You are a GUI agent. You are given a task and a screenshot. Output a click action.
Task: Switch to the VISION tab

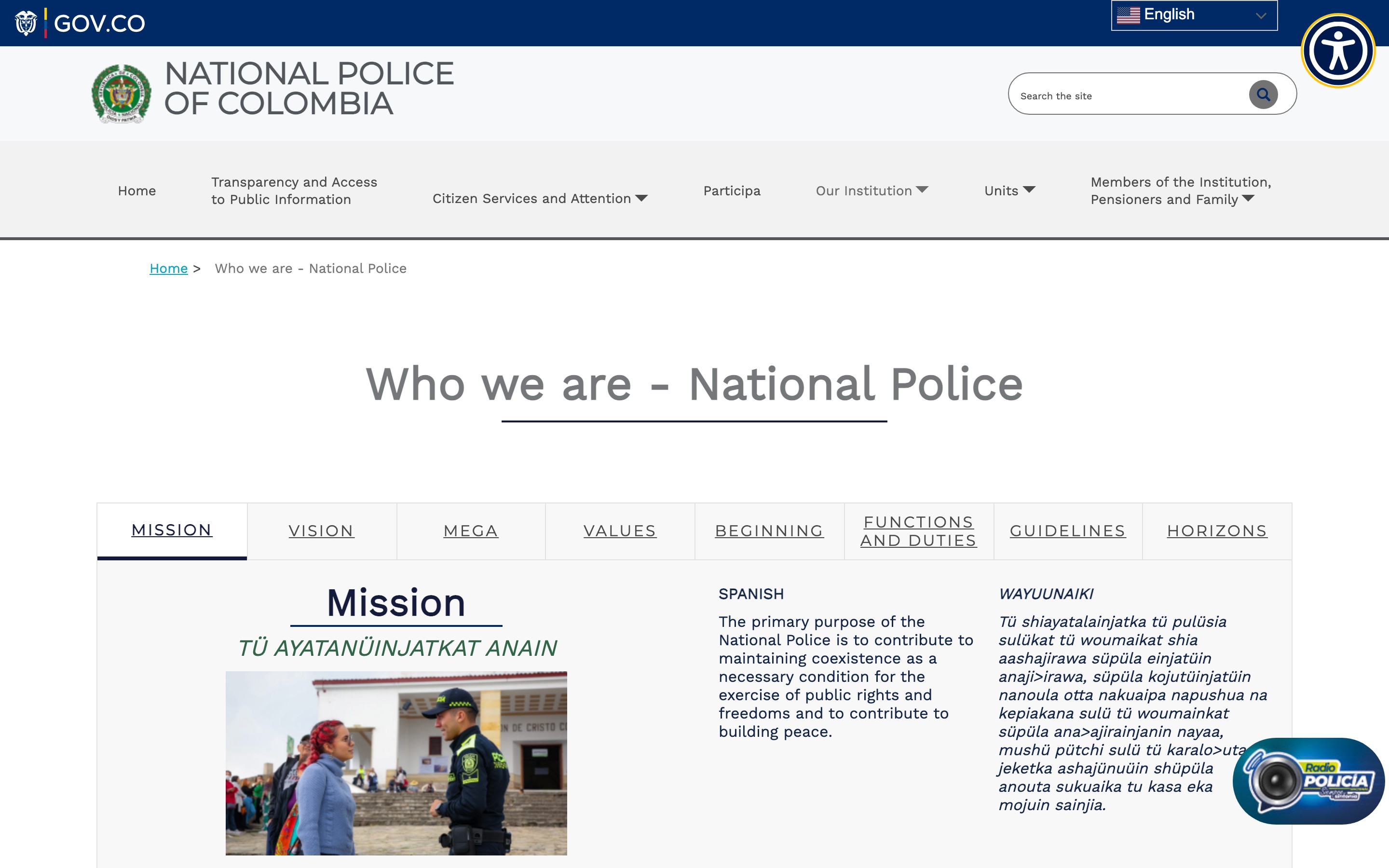[x=321, y=531]
